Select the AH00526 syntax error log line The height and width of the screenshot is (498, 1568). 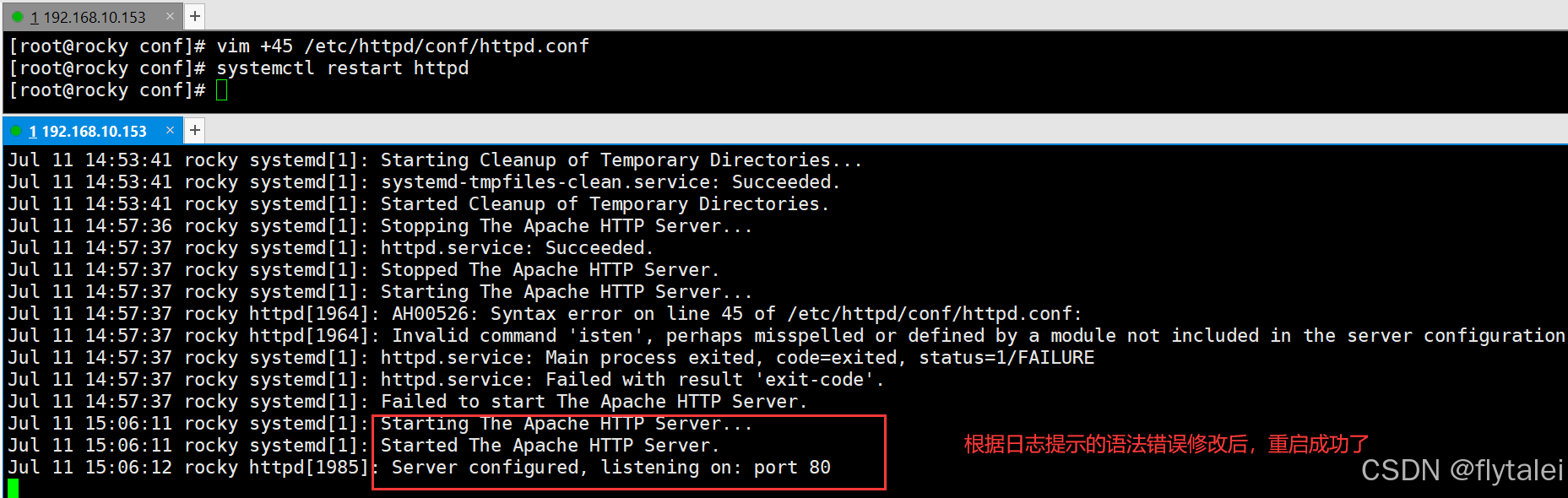point(545,314)
